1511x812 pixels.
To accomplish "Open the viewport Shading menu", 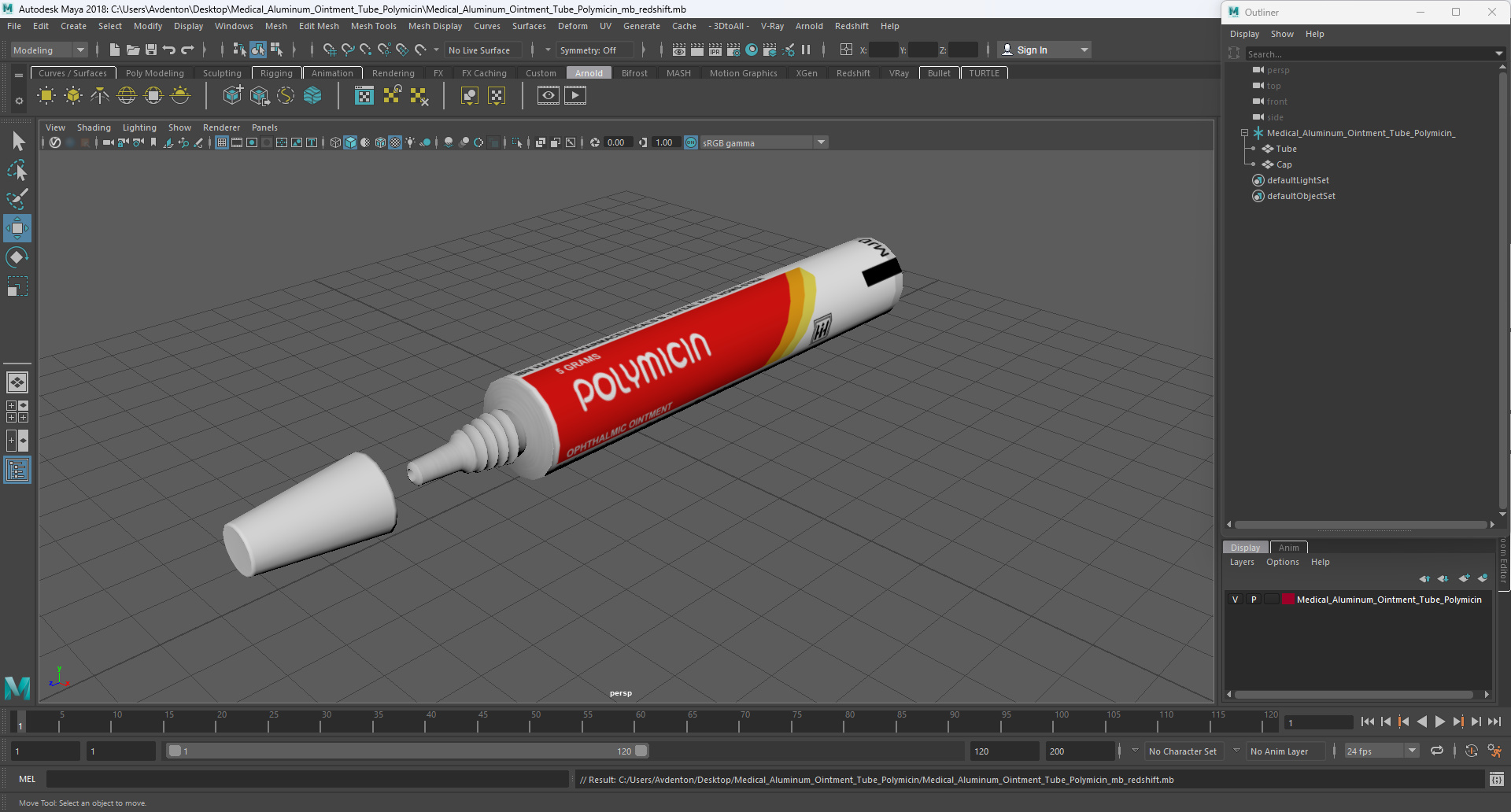I will (x=94, y=127).
